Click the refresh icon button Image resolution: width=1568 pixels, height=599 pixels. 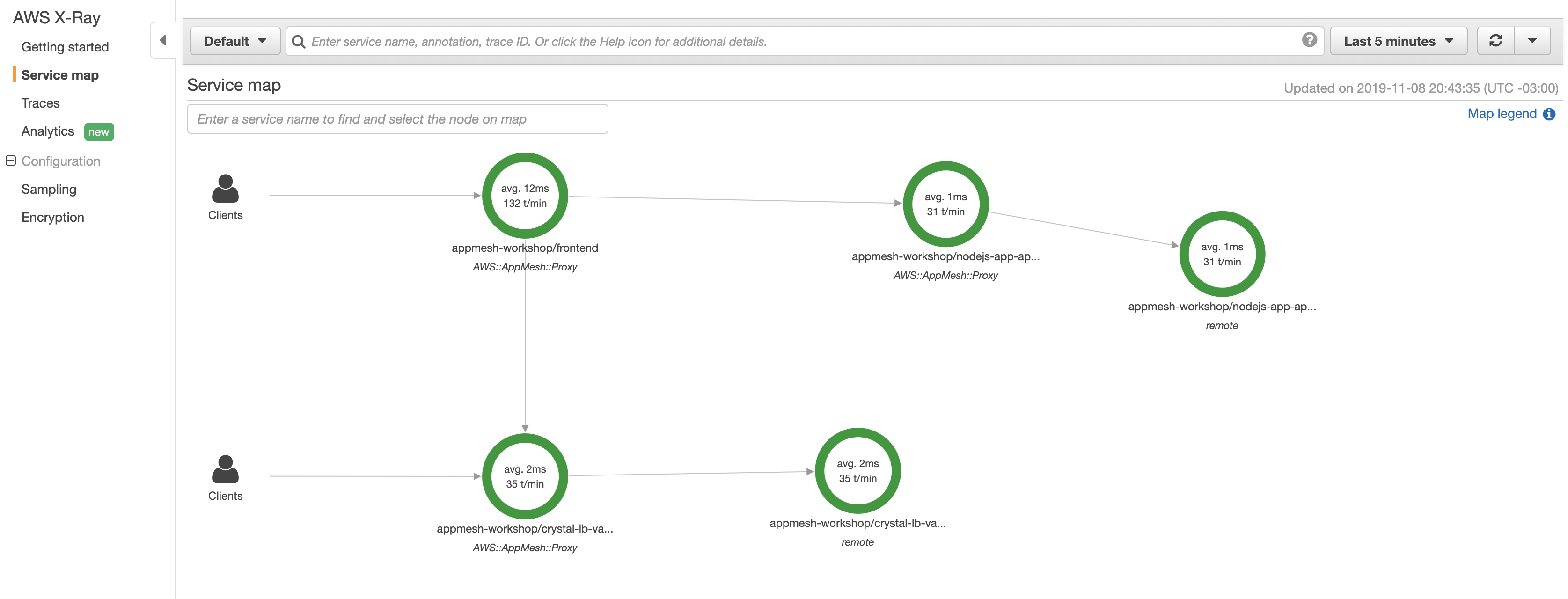1495,41
